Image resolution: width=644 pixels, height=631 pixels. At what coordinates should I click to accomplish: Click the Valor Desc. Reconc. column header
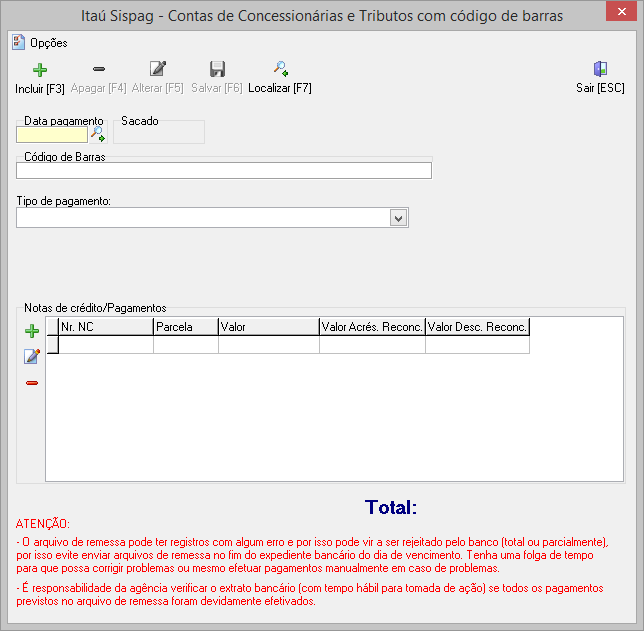[477, 327]
